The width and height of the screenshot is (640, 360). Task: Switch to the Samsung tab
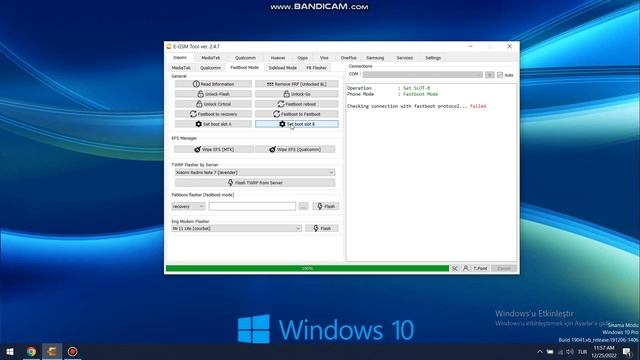pyautogui.click(x=375, y=58)
